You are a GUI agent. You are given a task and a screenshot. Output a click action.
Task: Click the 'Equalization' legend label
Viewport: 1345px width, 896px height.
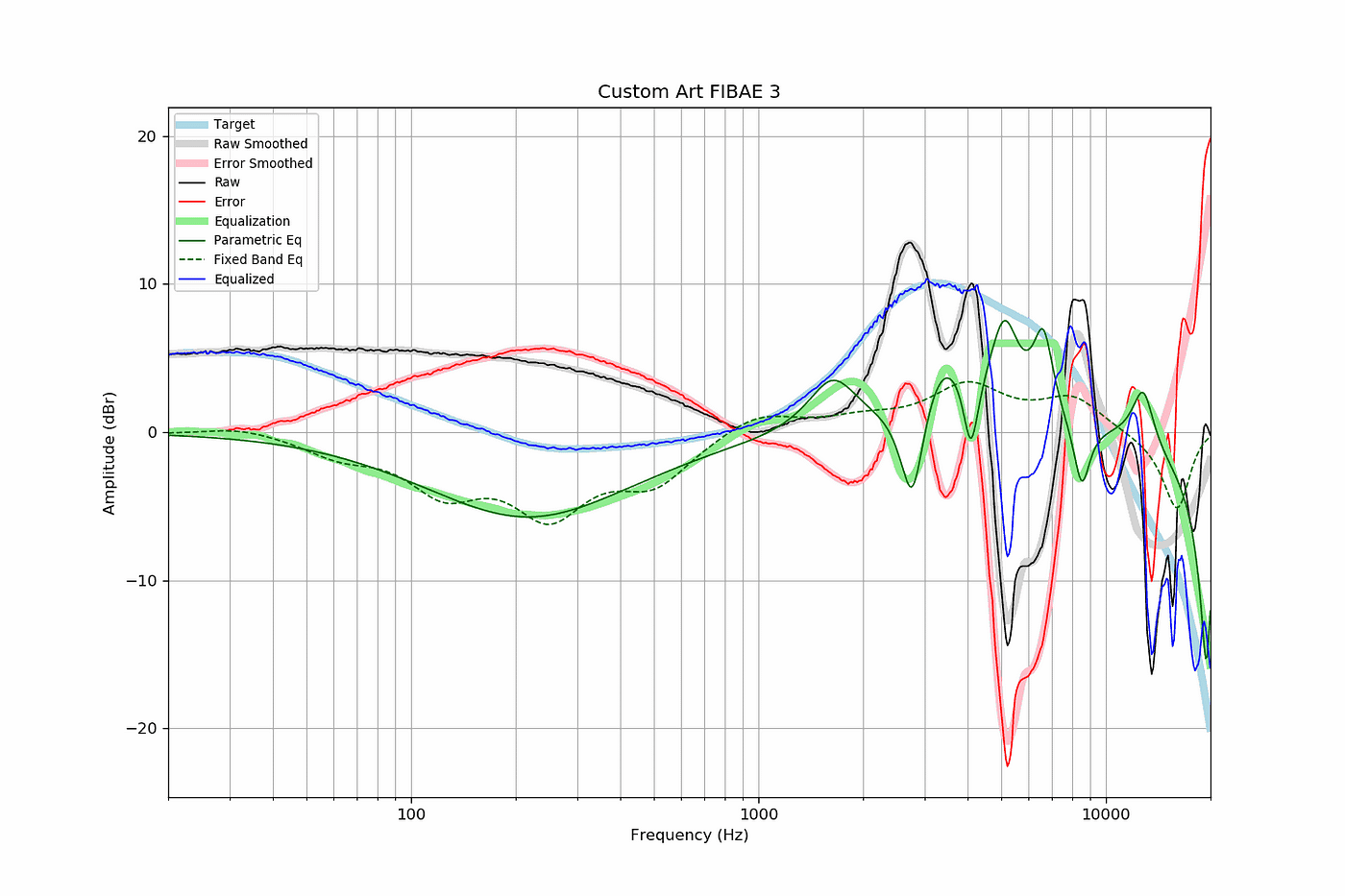252,221
